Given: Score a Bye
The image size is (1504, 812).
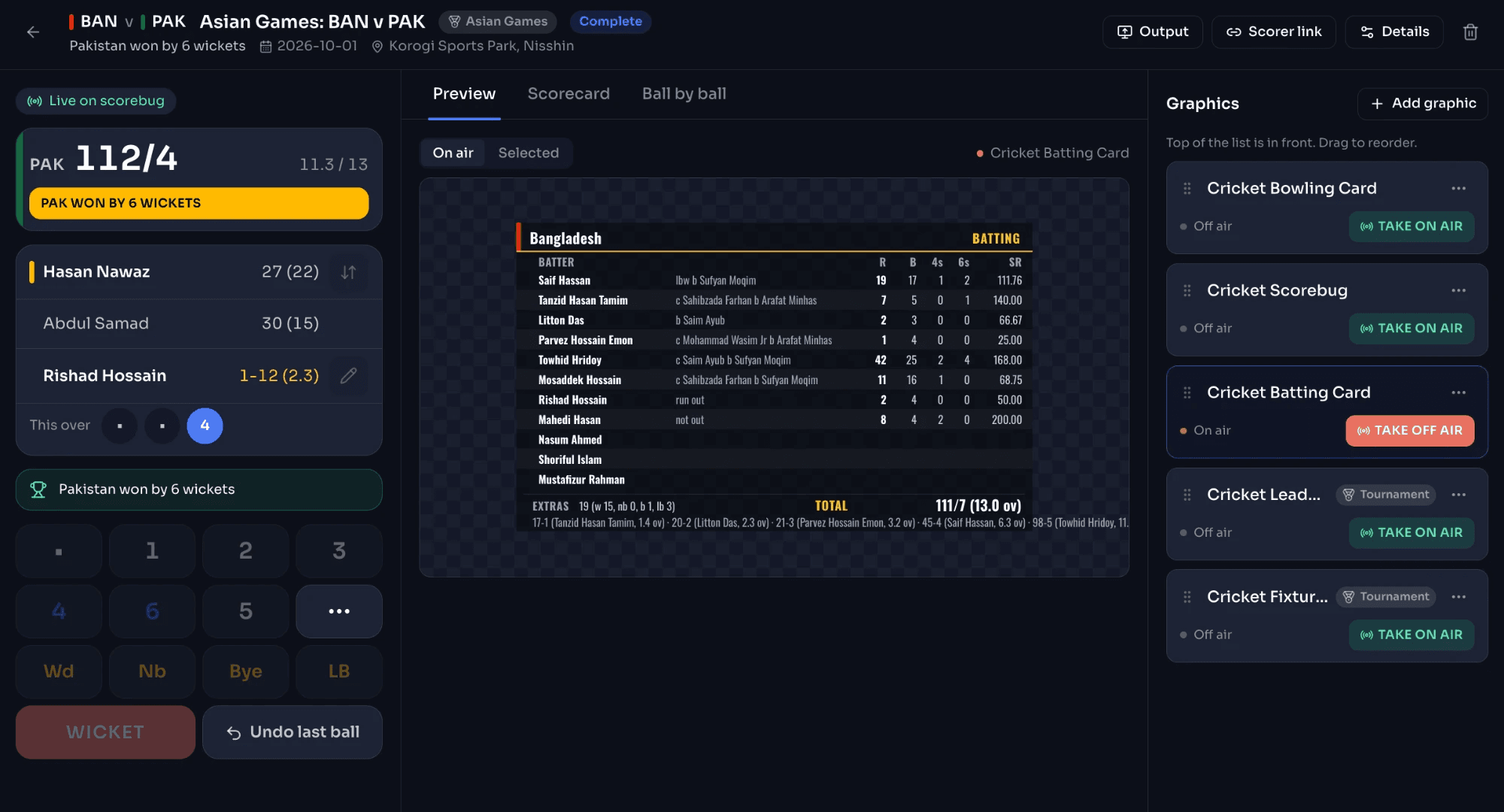Looking at the screenshot, I should pos(246,671).
